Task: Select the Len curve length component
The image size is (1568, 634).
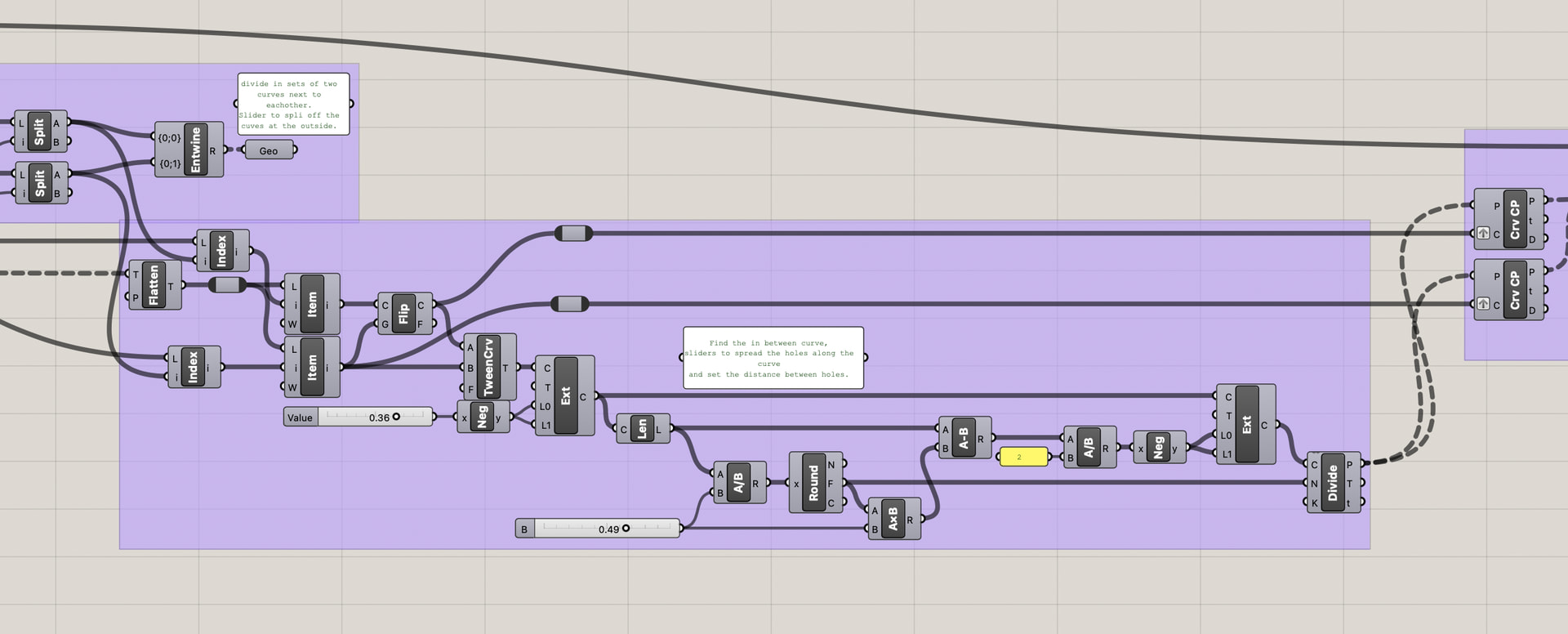Action: tap(643, 429)
